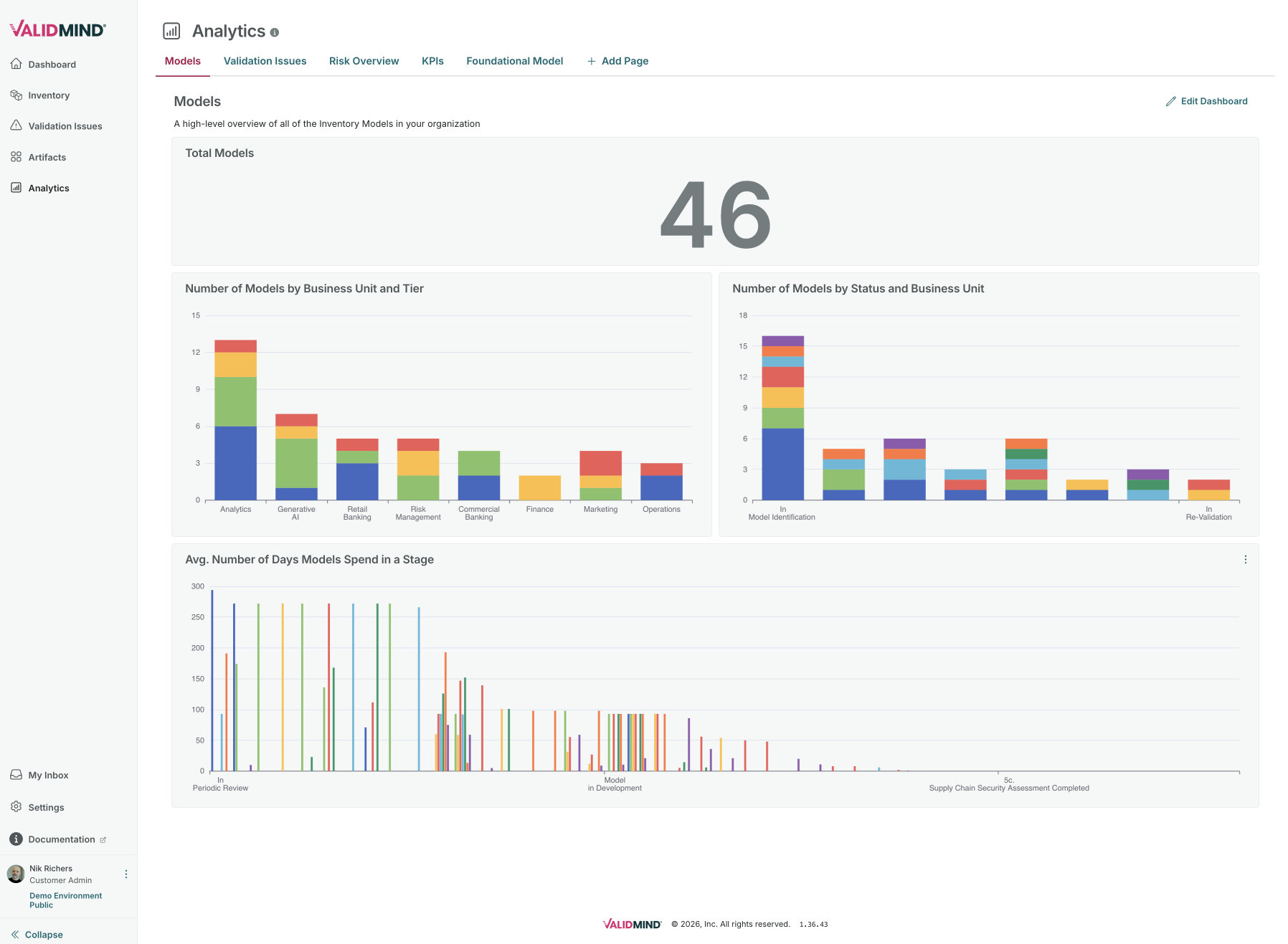The image size is (1288, 944).
Task: Click the info icon beside Analytics title
Action: tap(275, 32)
